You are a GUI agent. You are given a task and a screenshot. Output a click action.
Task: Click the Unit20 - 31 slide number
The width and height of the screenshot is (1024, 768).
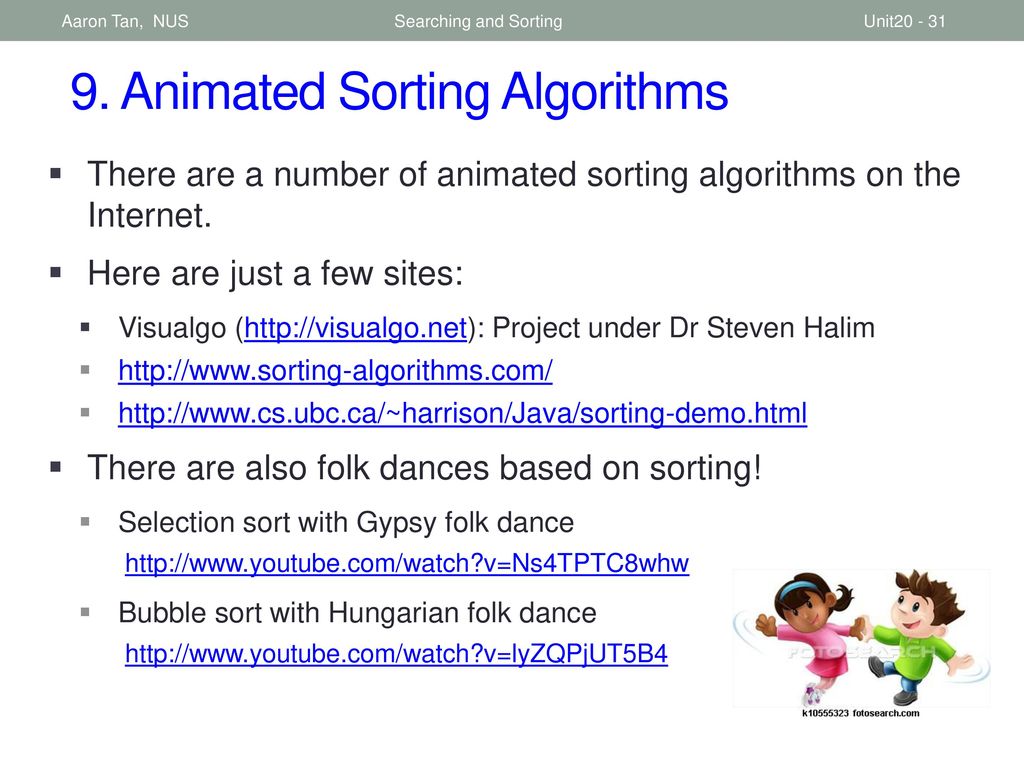coord(904,21)
